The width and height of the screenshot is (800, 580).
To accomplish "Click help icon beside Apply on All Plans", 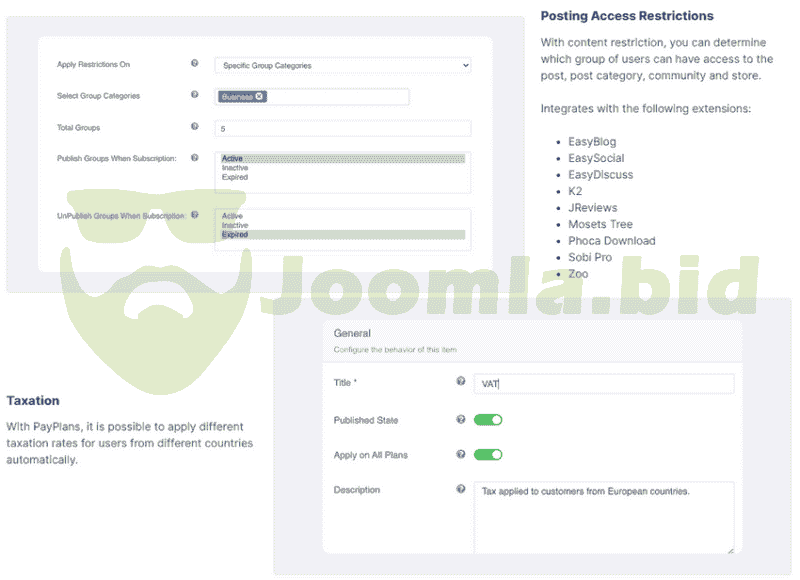I will coord(461,455).
